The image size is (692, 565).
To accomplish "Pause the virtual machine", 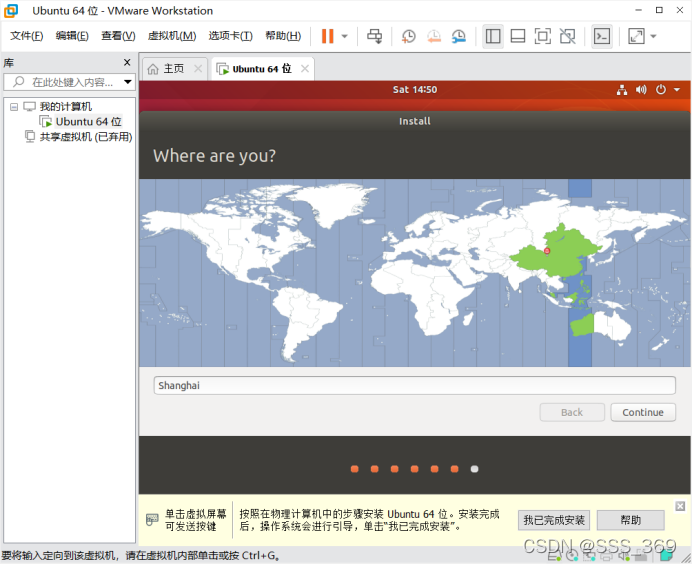I will tap(327, 36).
